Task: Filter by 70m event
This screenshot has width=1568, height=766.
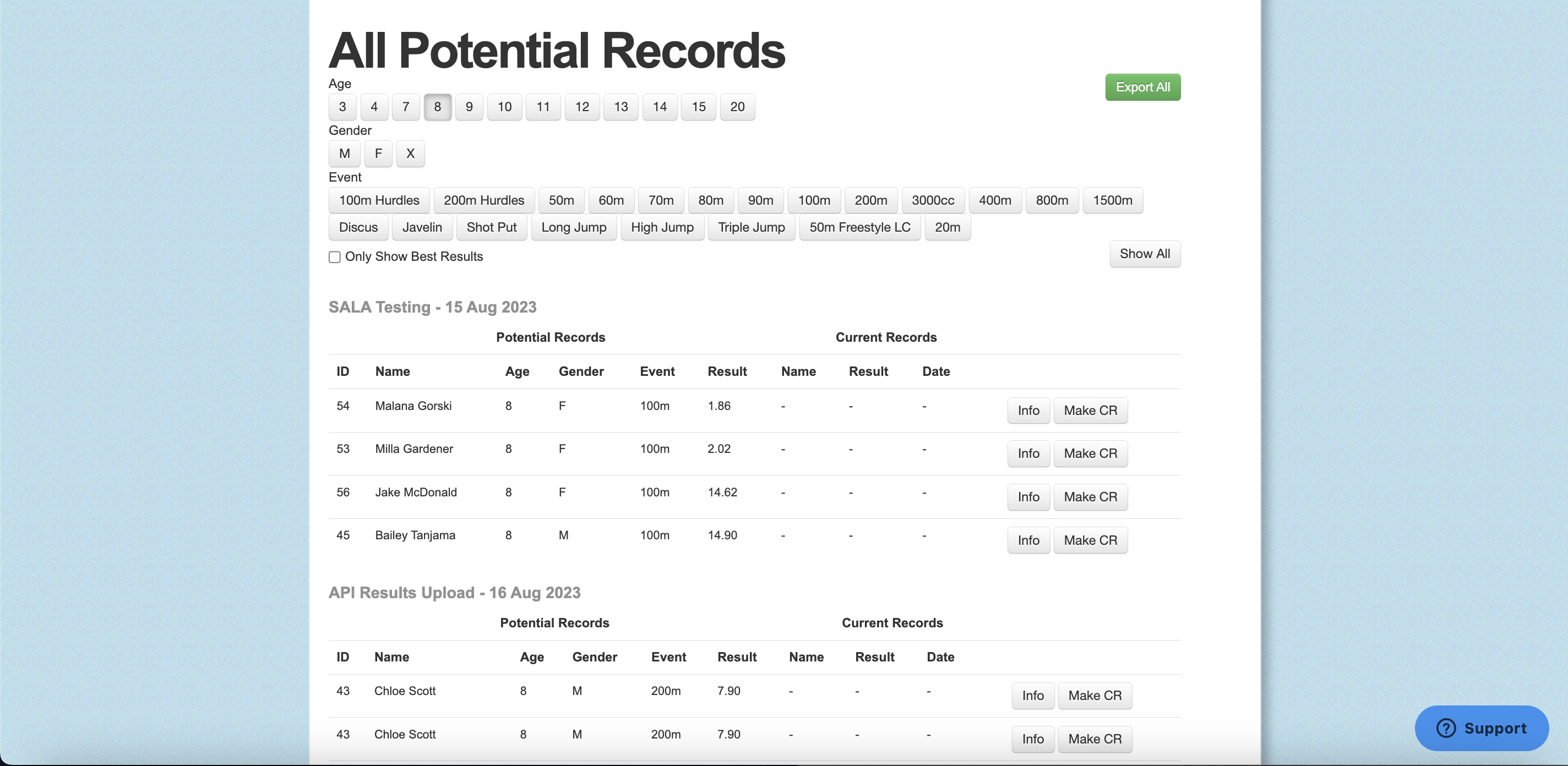Action: coord(661,201)
